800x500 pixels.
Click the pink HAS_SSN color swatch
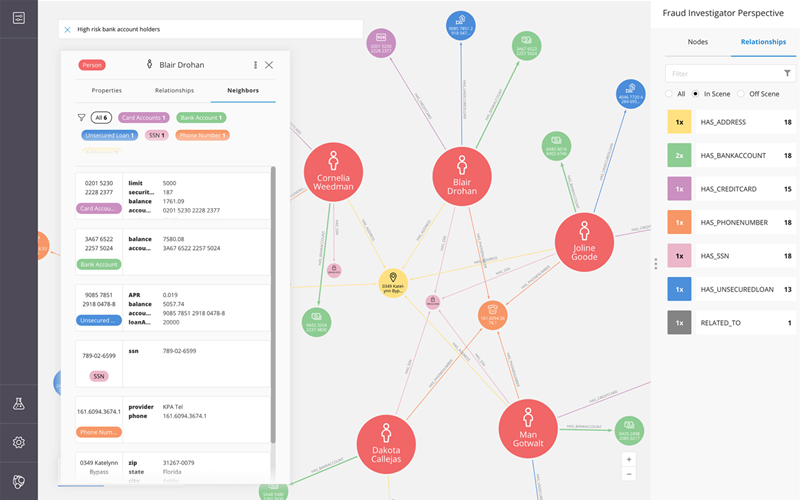(x=679, y=256)
